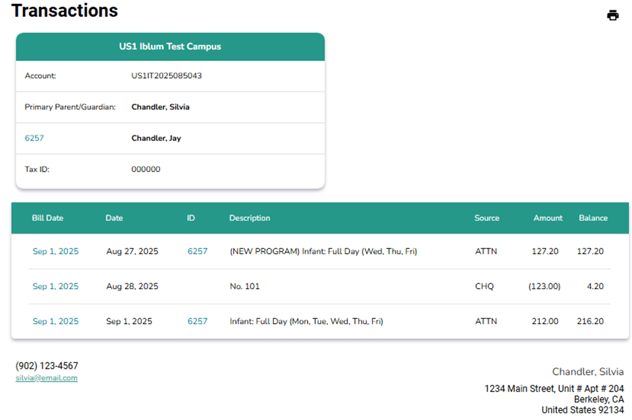Open Sep 1, 2025 bill for Sep 1 transaction

click(55, 322)
